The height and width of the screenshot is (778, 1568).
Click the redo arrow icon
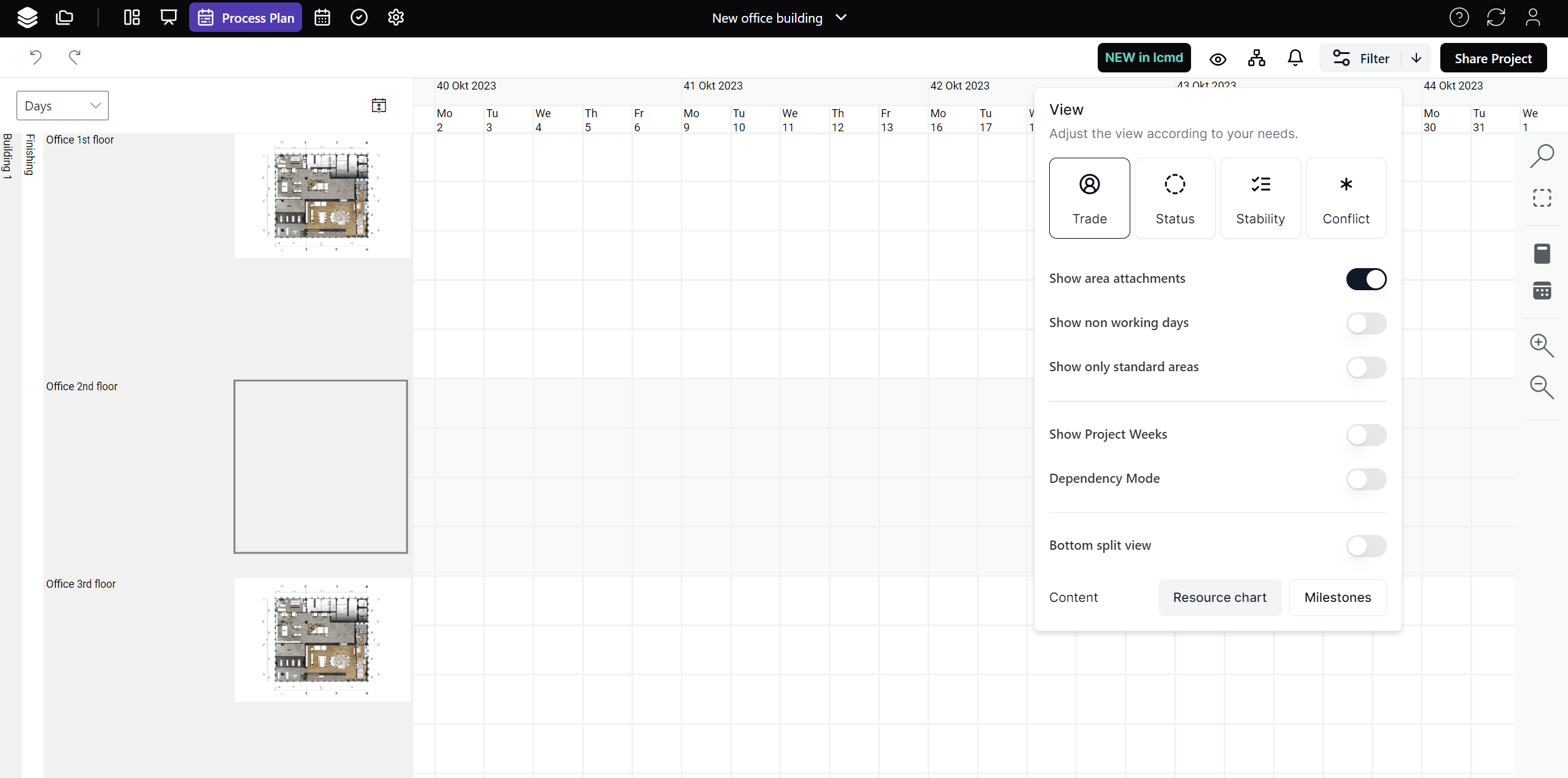74,58
